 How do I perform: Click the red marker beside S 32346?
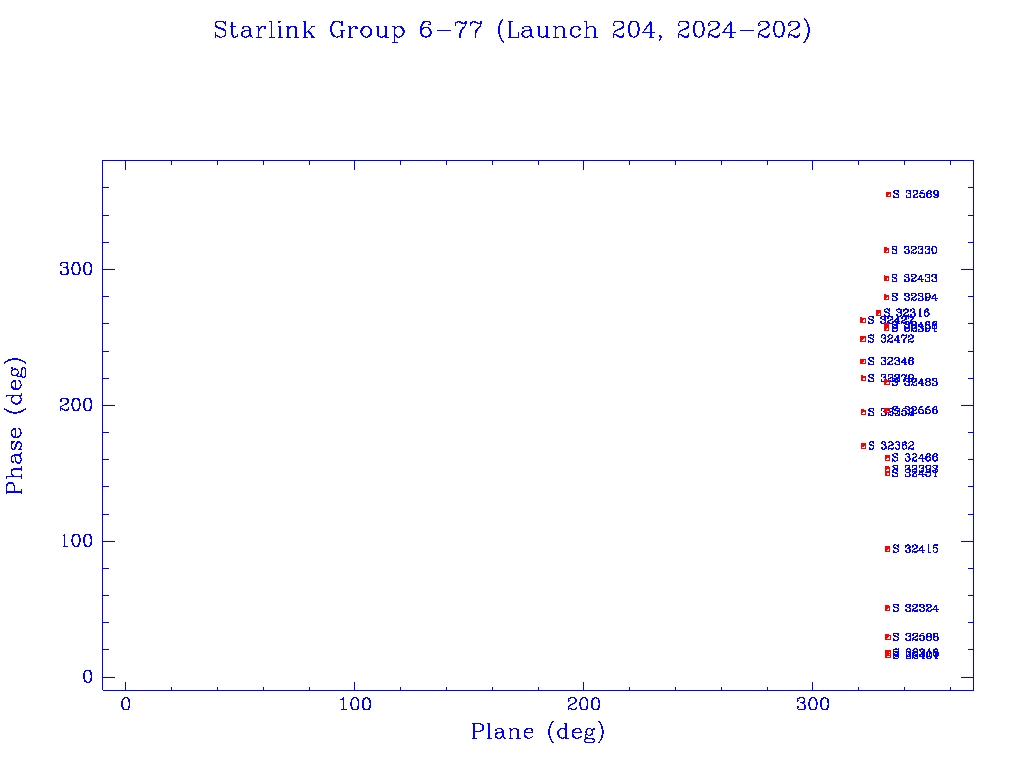863,361
